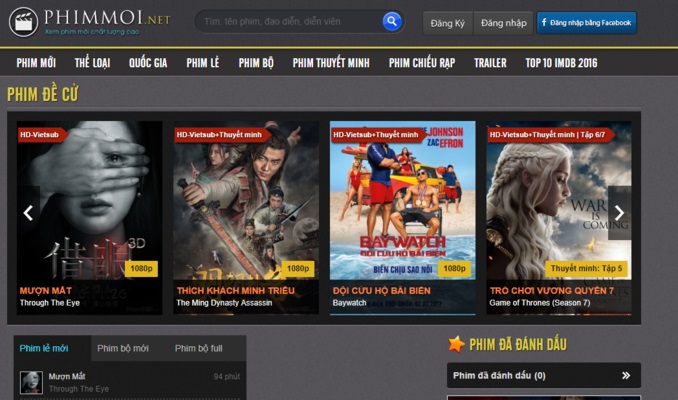Open the Phim bộ menu

pyautogui.click(x=256, y=62)
